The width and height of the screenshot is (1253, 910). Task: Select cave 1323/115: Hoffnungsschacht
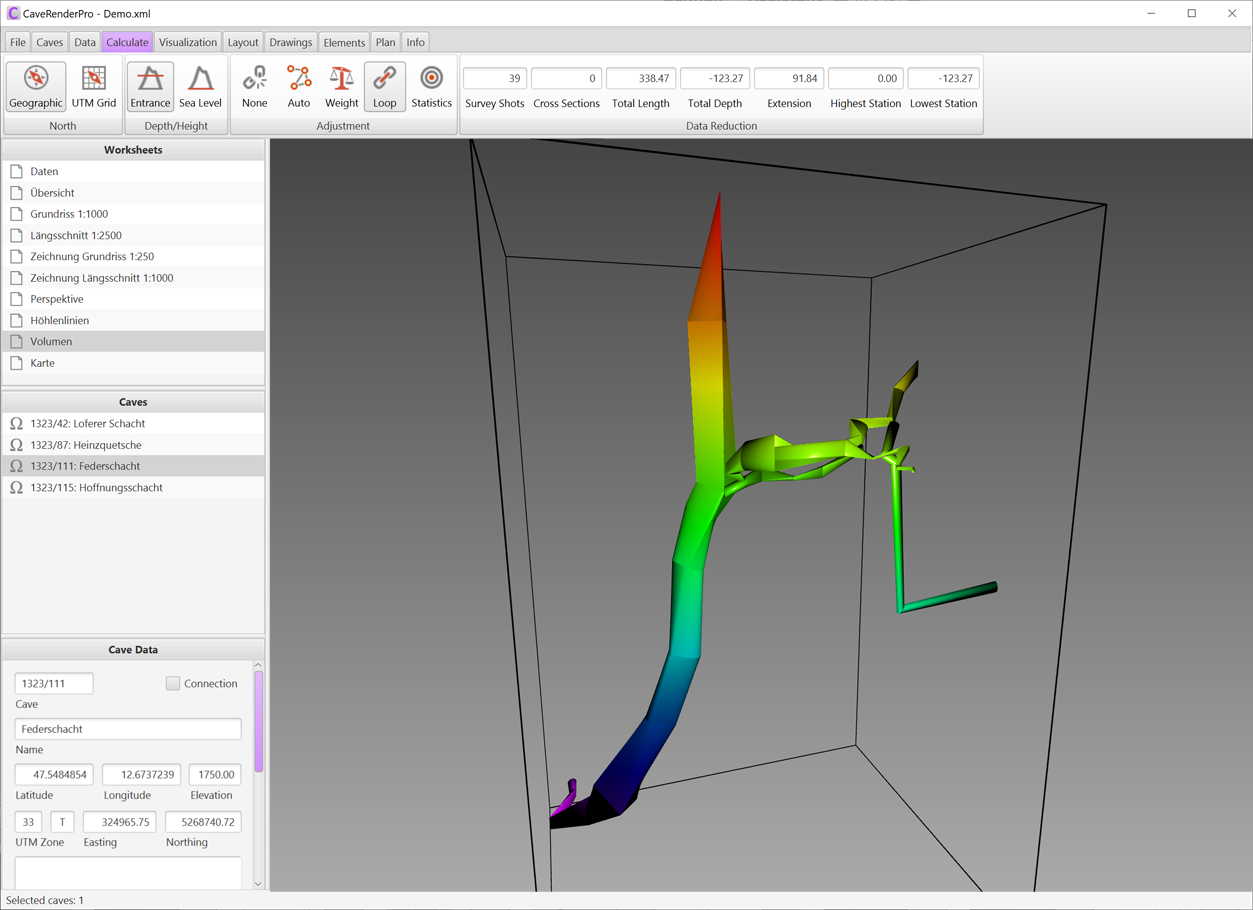[96, 488]
